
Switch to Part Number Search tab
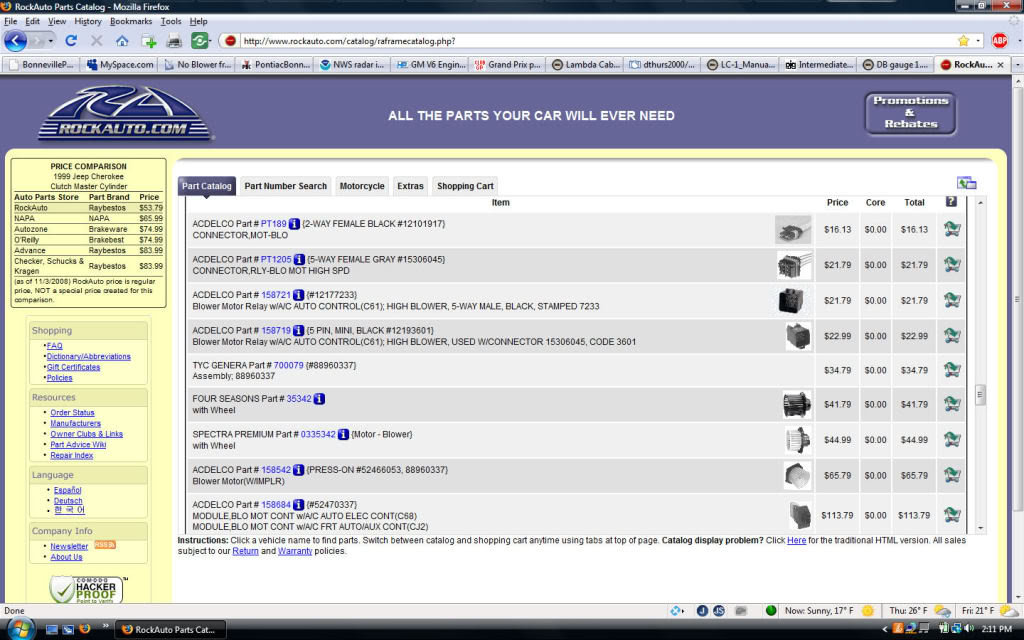pyautogui.click(x=285, y=186)
